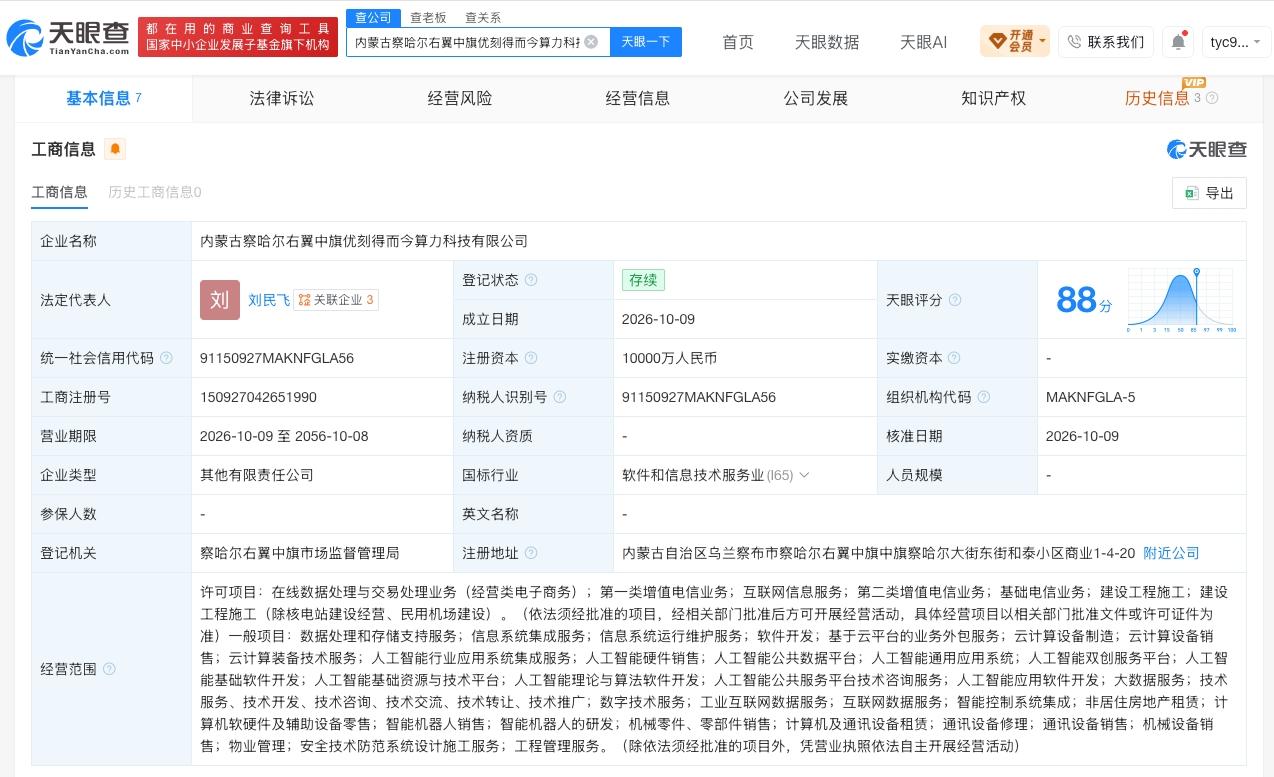Screen dimensions: 1274x777
Task: Click the 联系我们 button
Action: pyautogui.click(x=1106, y=42)
